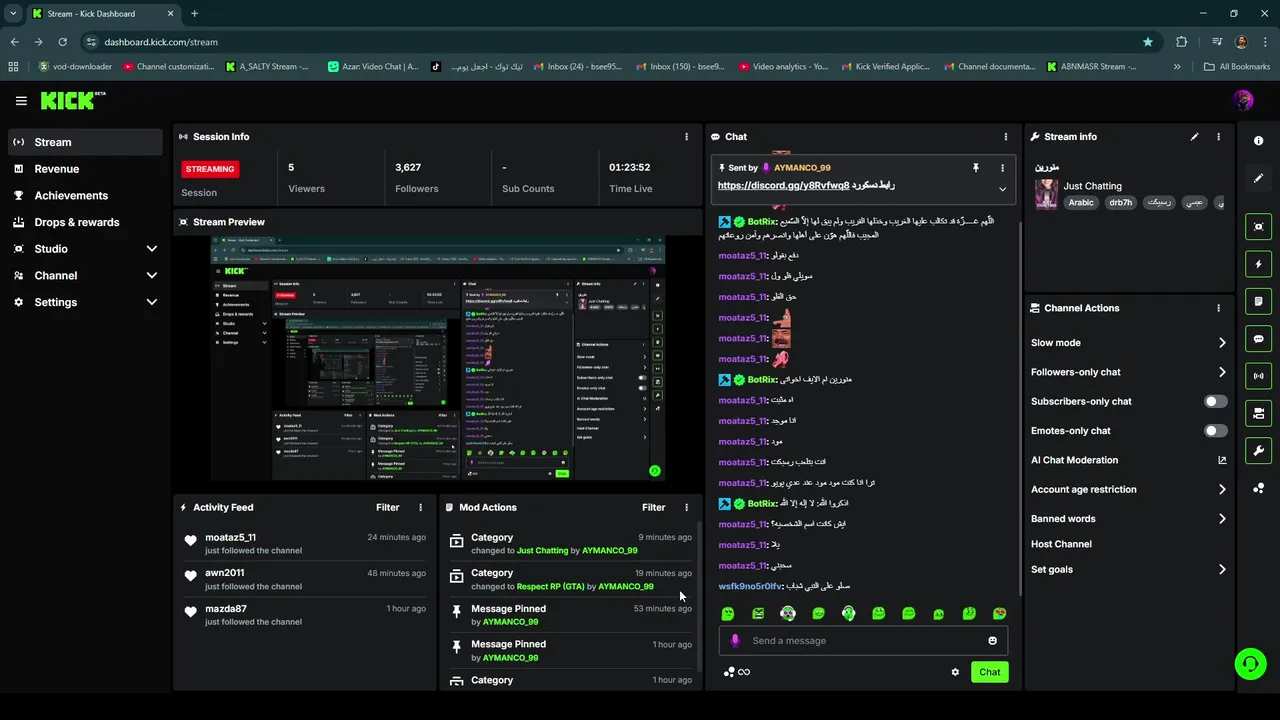
Task: Expand the Channel sidebar section
Action: (x=152, y=276)
